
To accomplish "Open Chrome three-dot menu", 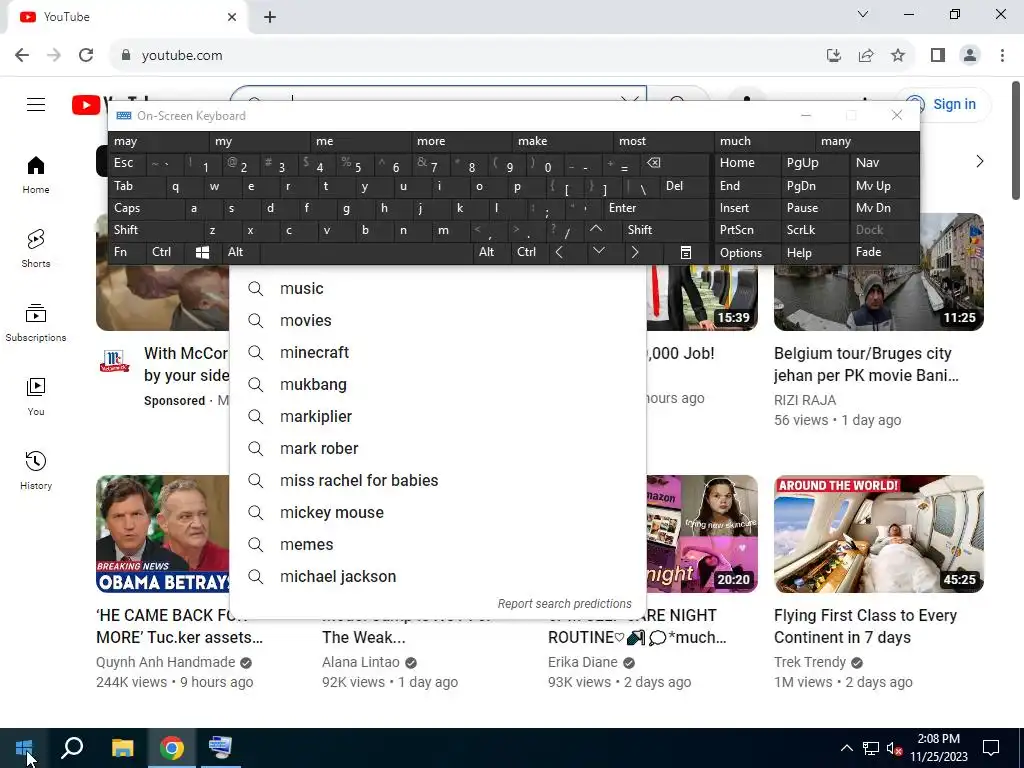I will pyautogui.click(x=1002, y=56).
